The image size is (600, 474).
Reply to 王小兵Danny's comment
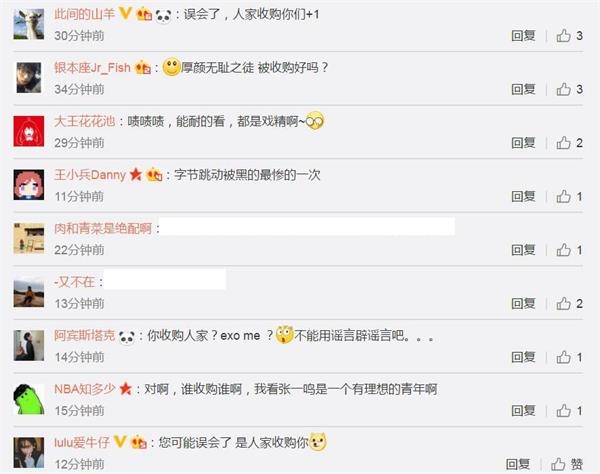[x=523, y=196]
